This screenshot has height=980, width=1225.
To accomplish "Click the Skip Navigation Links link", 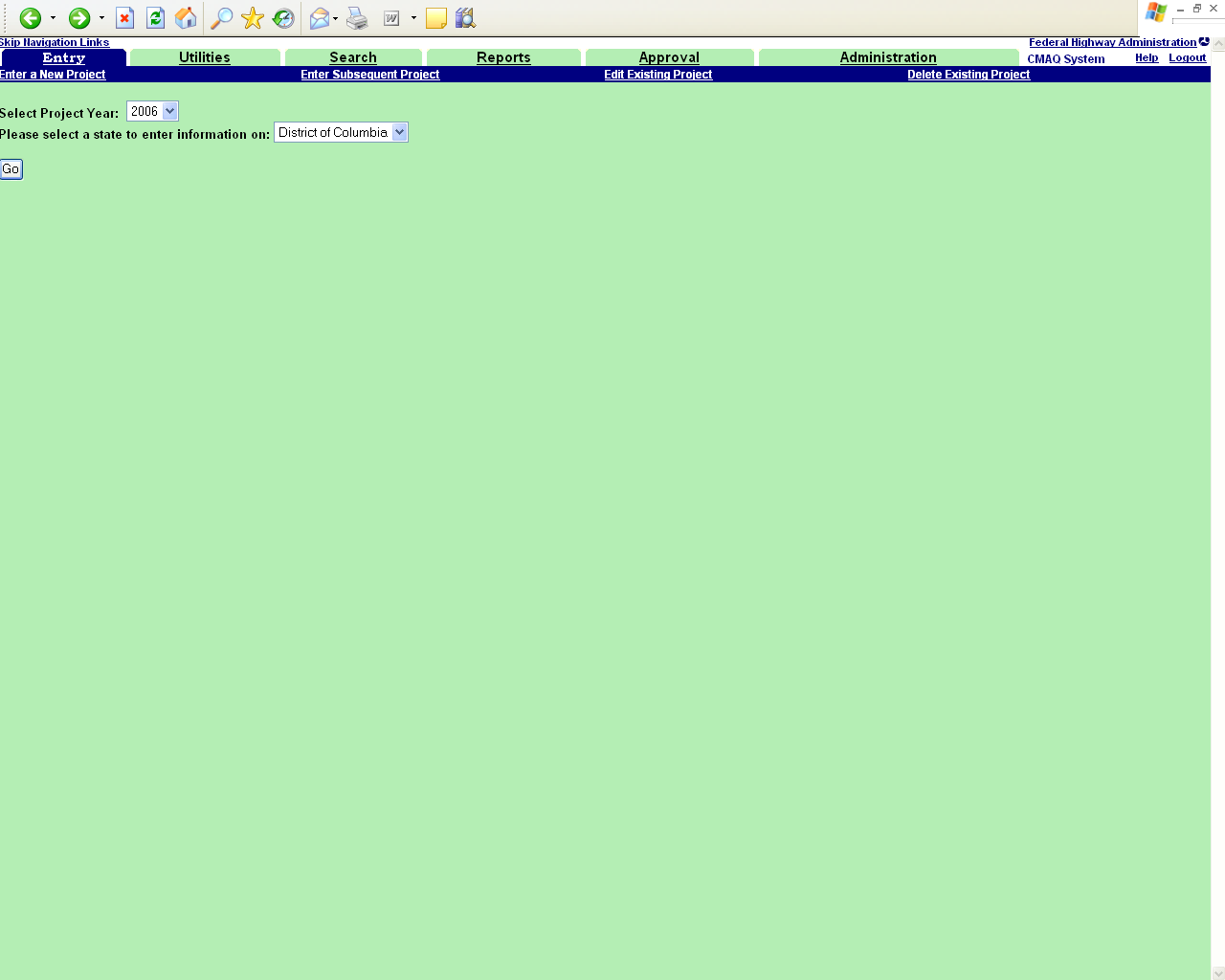I will [55, 42].
